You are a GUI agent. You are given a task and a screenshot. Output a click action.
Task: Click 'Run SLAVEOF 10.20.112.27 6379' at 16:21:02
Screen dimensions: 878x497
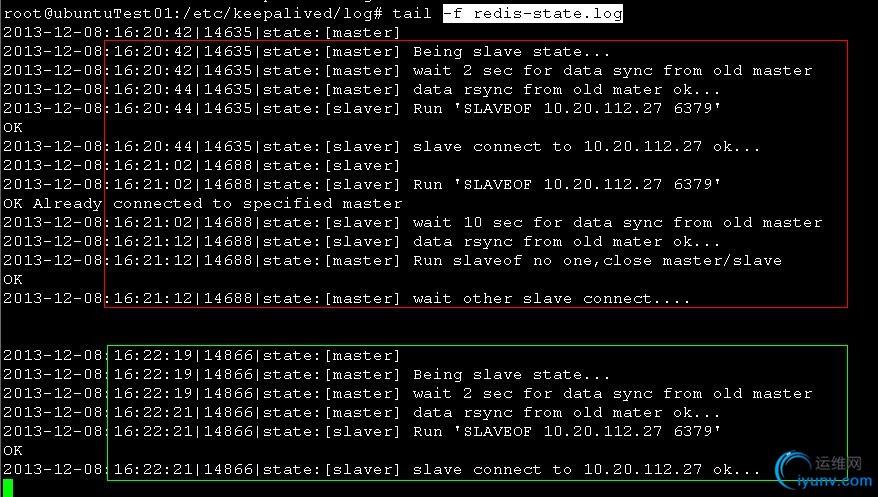coord(567,185)
